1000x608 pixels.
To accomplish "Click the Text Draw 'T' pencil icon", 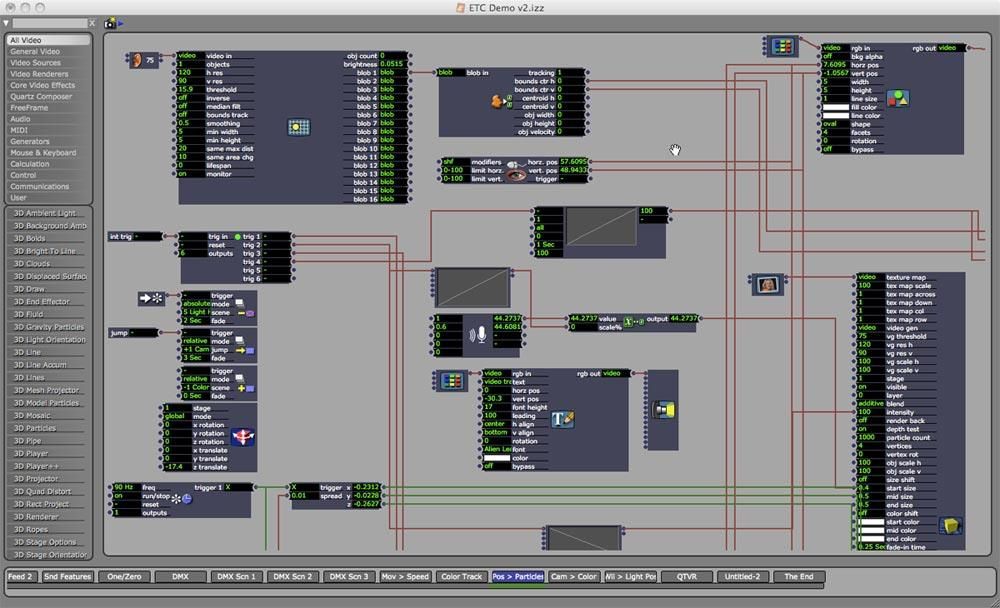I will pos(562,420).
